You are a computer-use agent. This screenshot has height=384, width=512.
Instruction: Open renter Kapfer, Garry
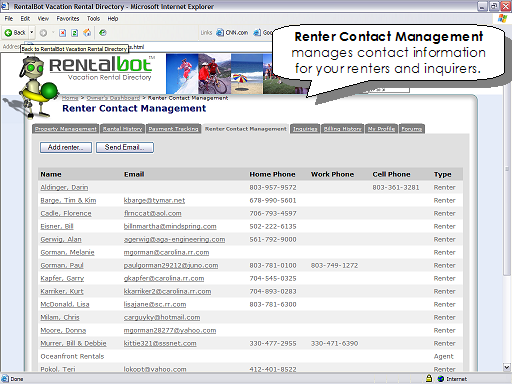(x=62, y=278)
